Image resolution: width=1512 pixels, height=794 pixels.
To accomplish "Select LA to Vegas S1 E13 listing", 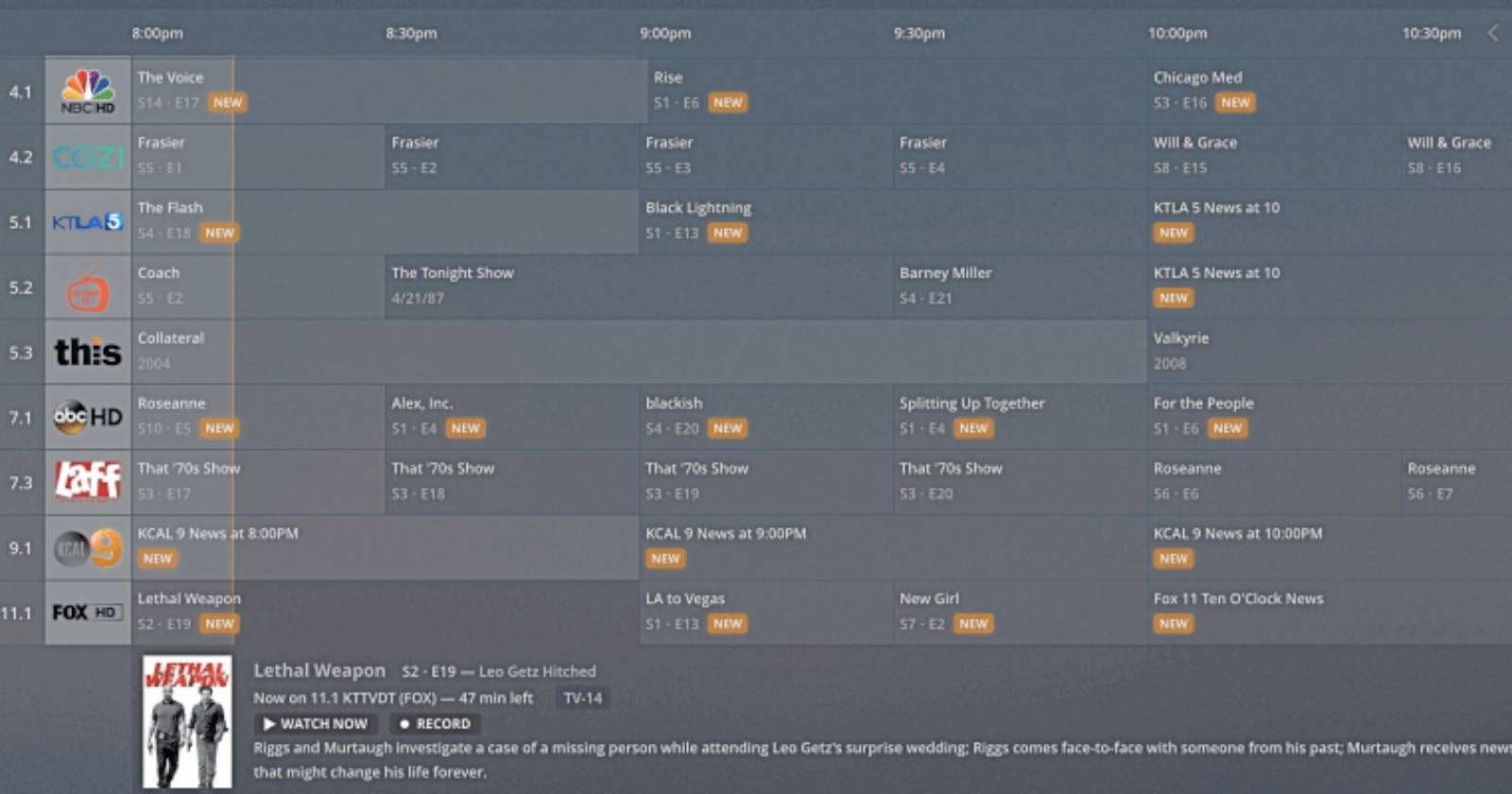I will coord(766,613).
